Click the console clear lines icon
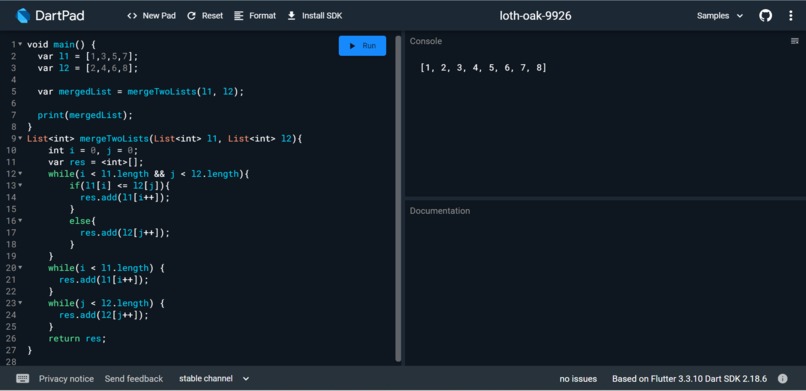Screen dimensions: 806x391 click(795, 41)
